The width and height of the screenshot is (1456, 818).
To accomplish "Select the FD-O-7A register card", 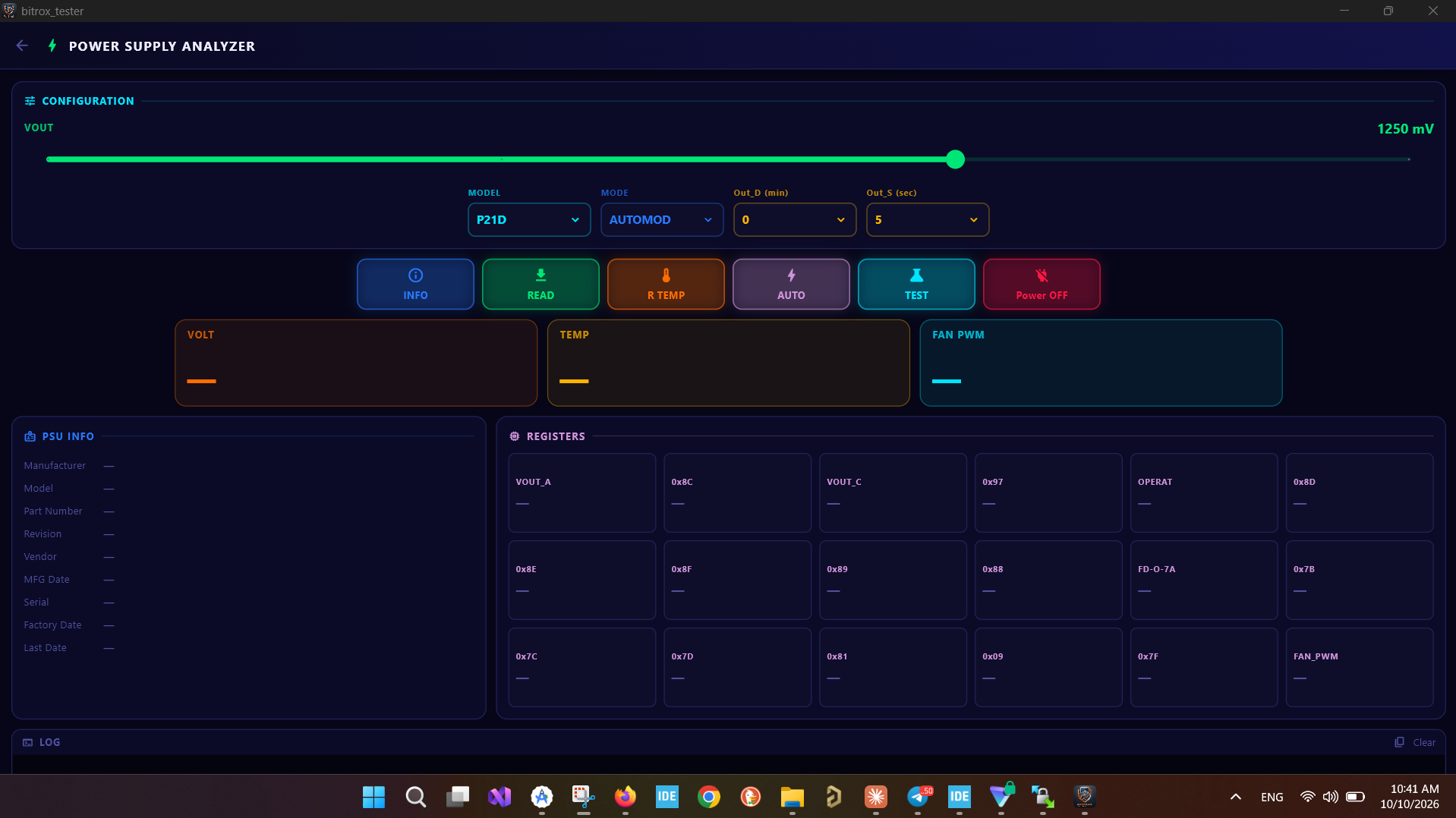I will tap(1204, 580).
